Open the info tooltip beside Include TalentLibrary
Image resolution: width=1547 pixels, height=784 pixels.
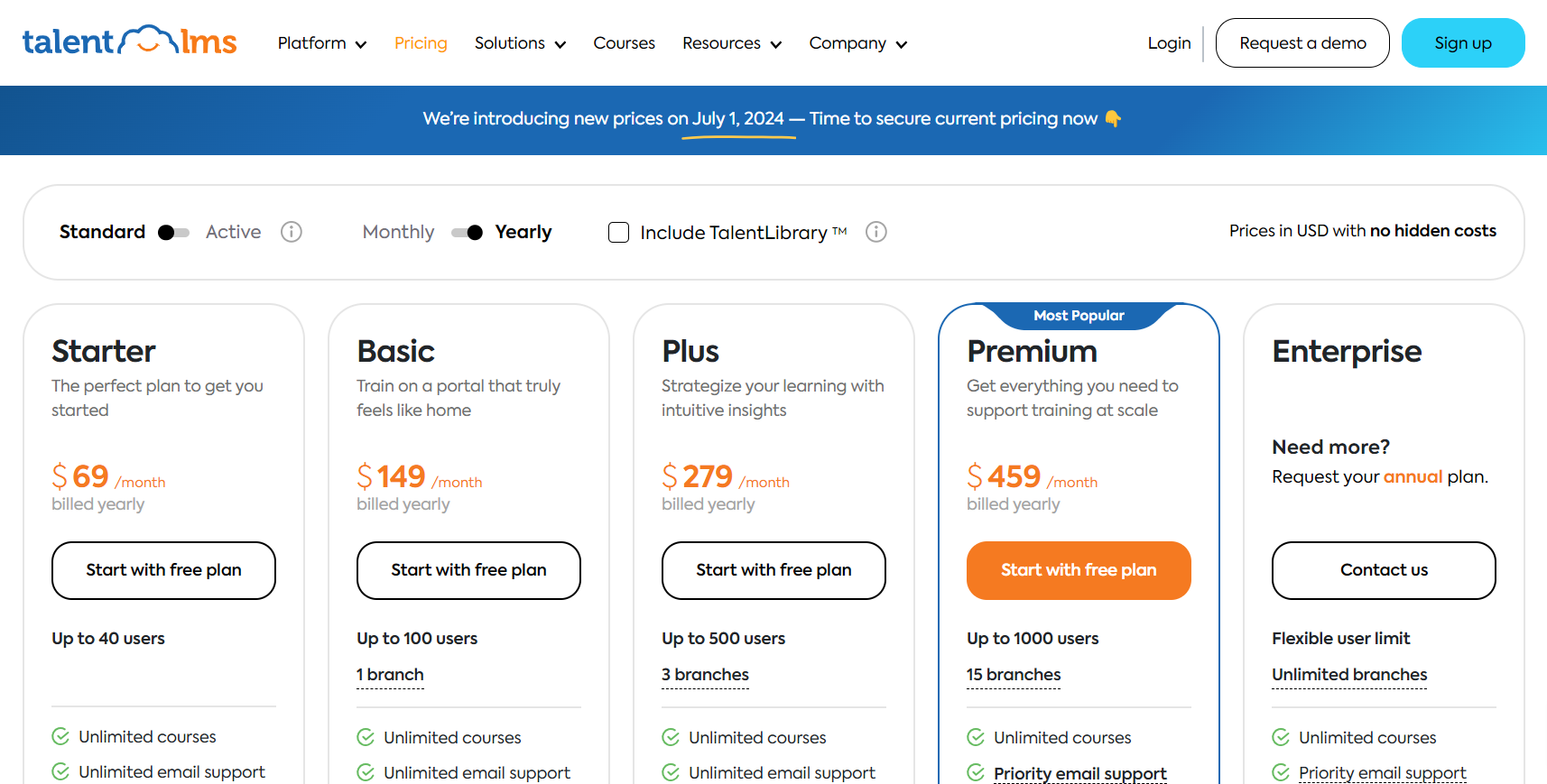pos(875,232)
